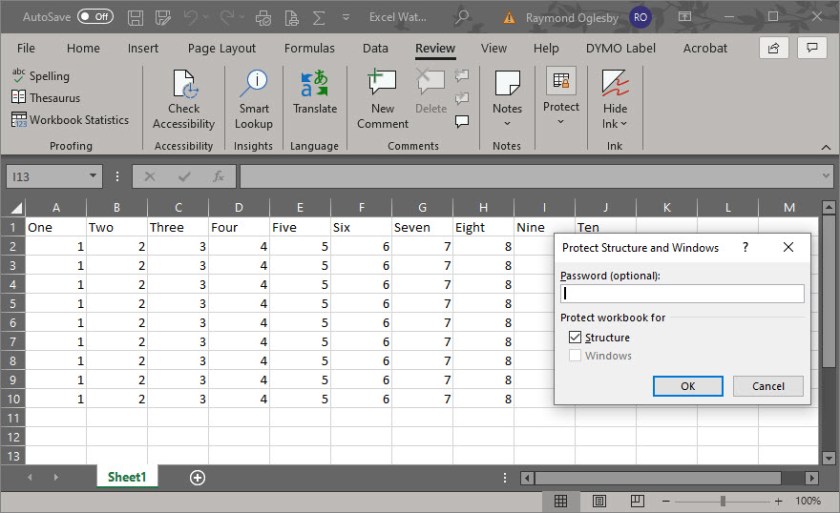Screen dimensions: 840x513
Task: Click the disabled Windows checkbox
Action: point(575,356)
